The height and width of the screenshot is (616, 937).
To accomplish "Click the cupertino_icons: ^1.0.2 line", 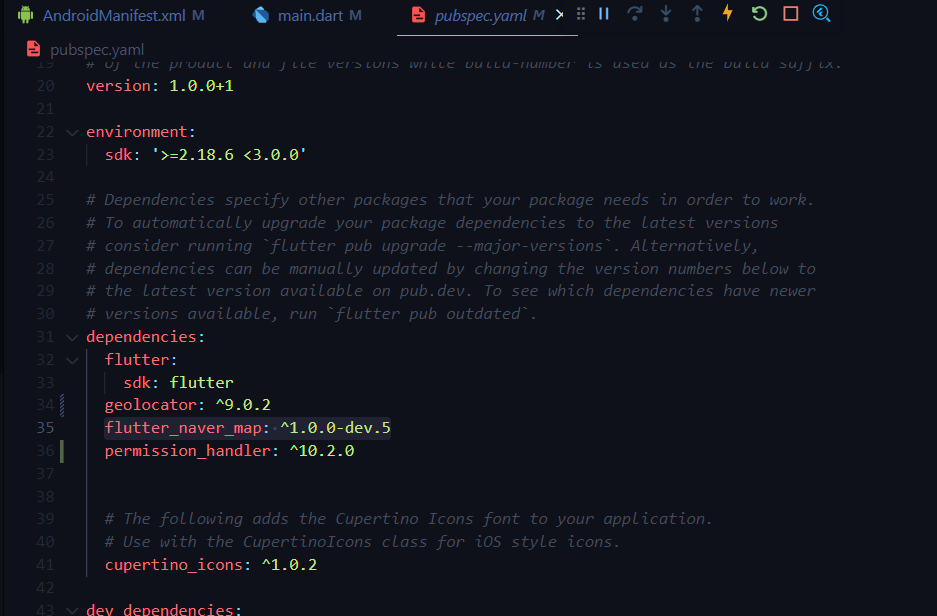I will (x=211, y=565).
